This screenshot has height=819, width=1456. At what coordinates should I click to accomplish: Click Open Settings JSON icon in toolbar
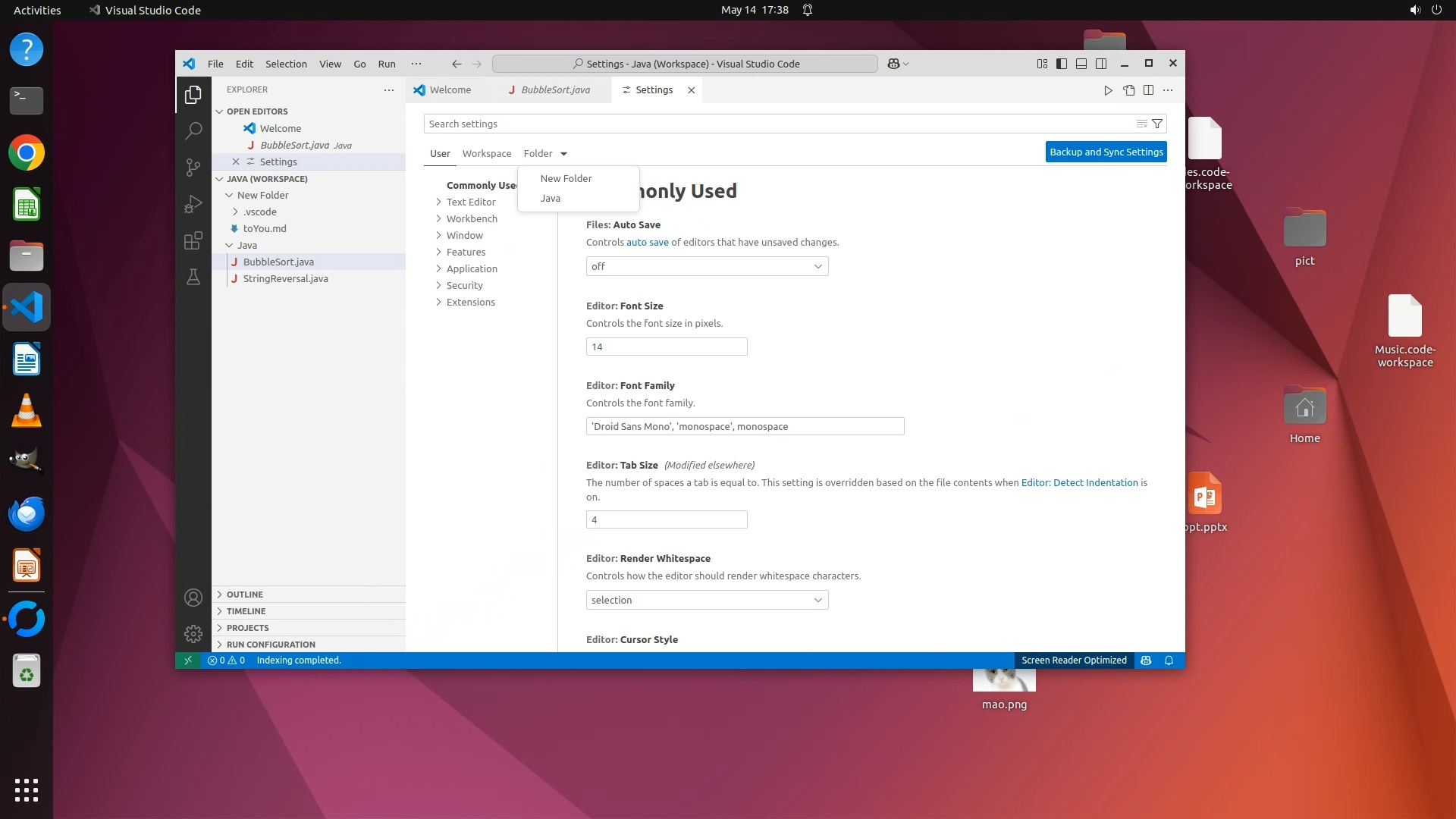tap(1128, 90)
